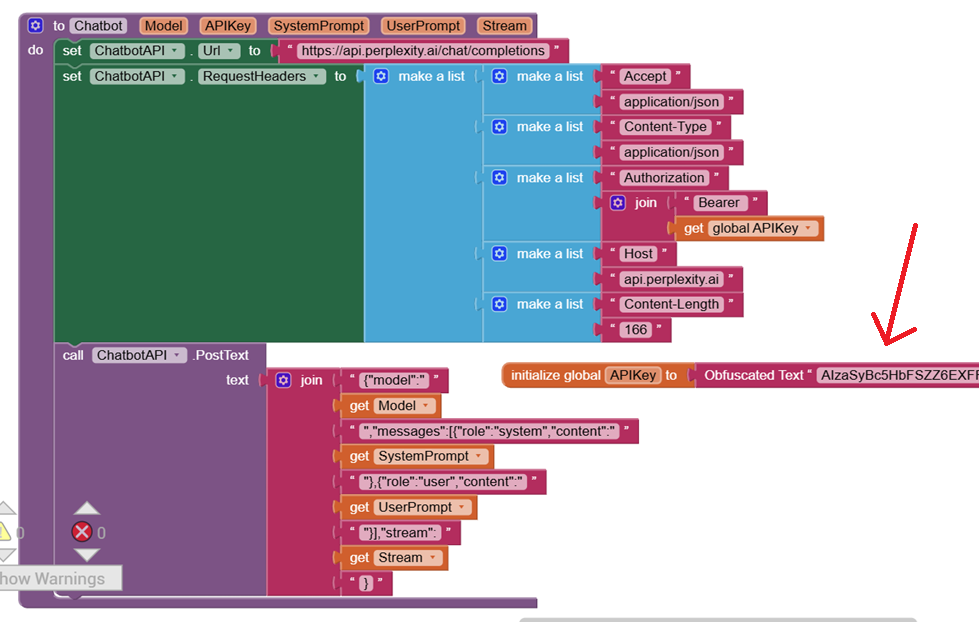Go to next error with down arrow
Viewport: 979px width, 633px height.
pyautogui.click(x=86, y=555)
